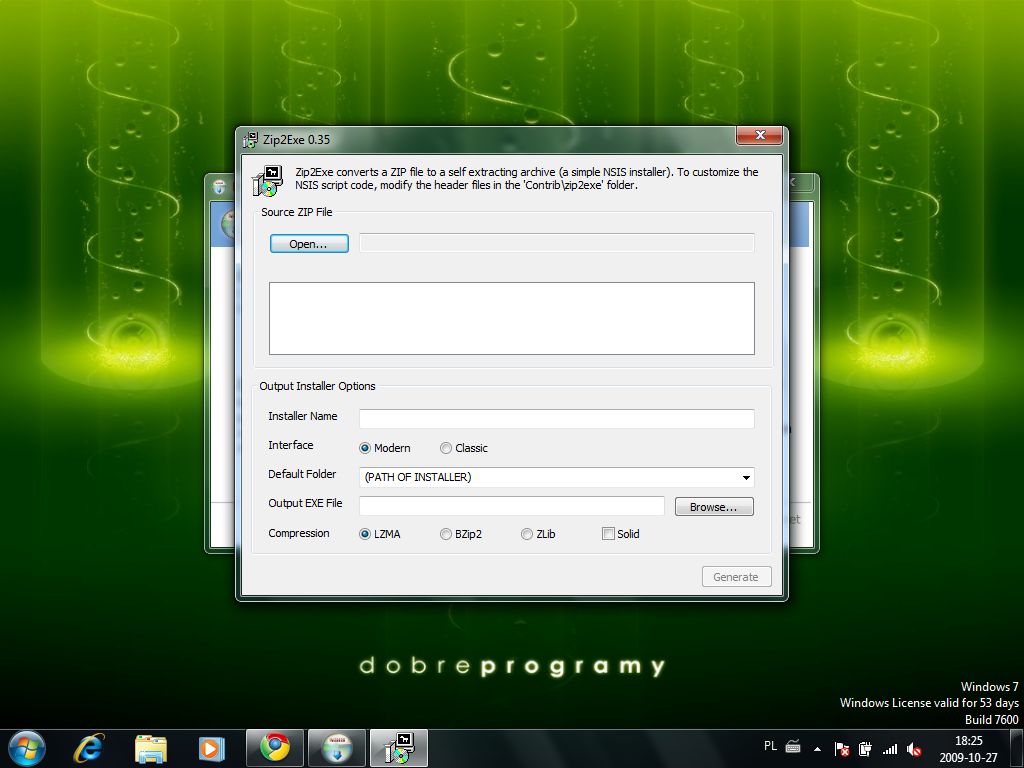Screen dimensions: 1024x768
Task: Open Action Center flag icon
Action: [x=842, y=749]
